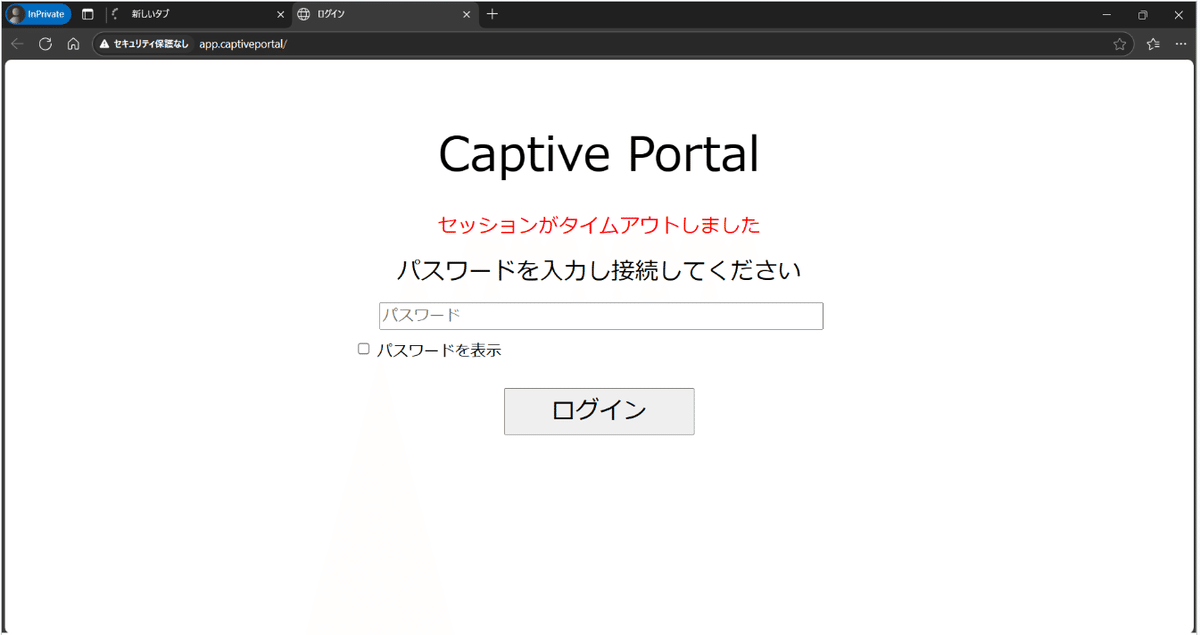Open a new tab with the plus button

[494, 14]
